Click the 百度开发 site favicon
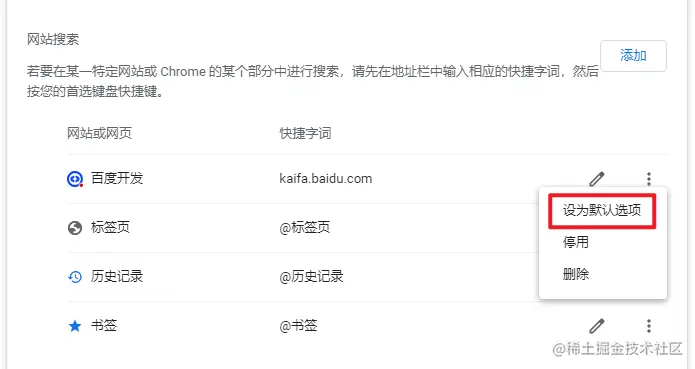The image size is (695, 369). pos(75,179)
